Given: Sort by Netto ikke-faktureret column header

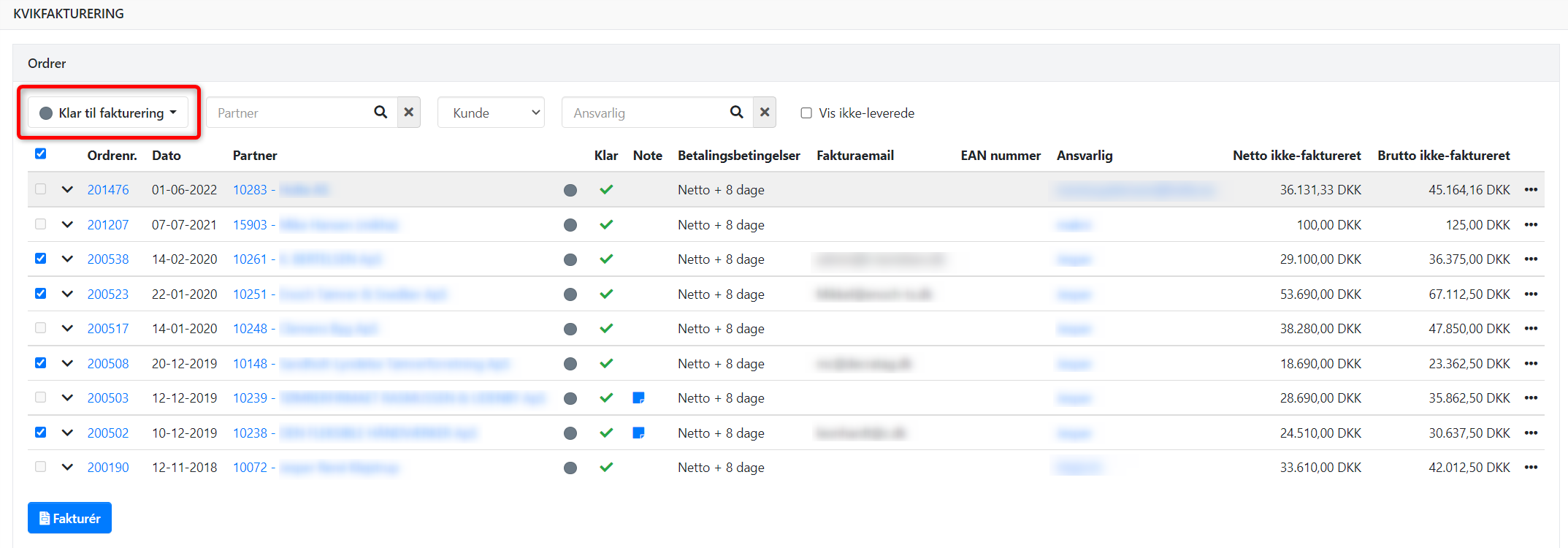Looking at the screenshot, I should click(1296, 156).
